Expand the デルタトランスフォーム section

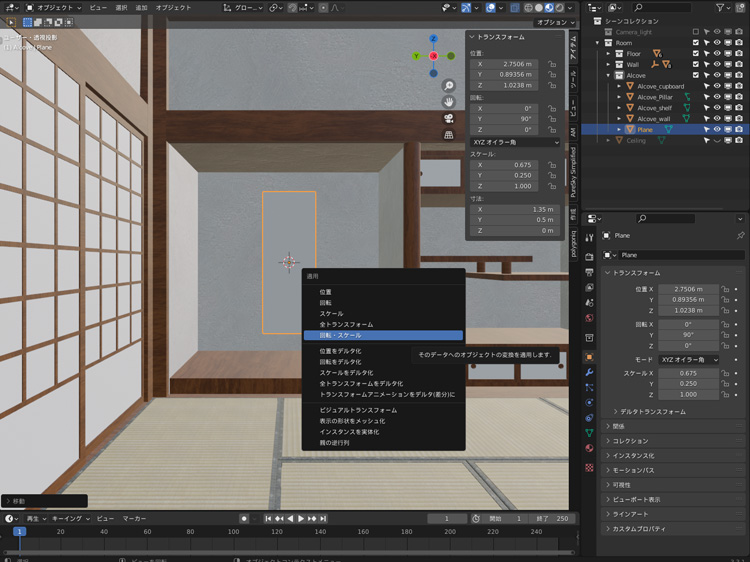pos(649,411)
